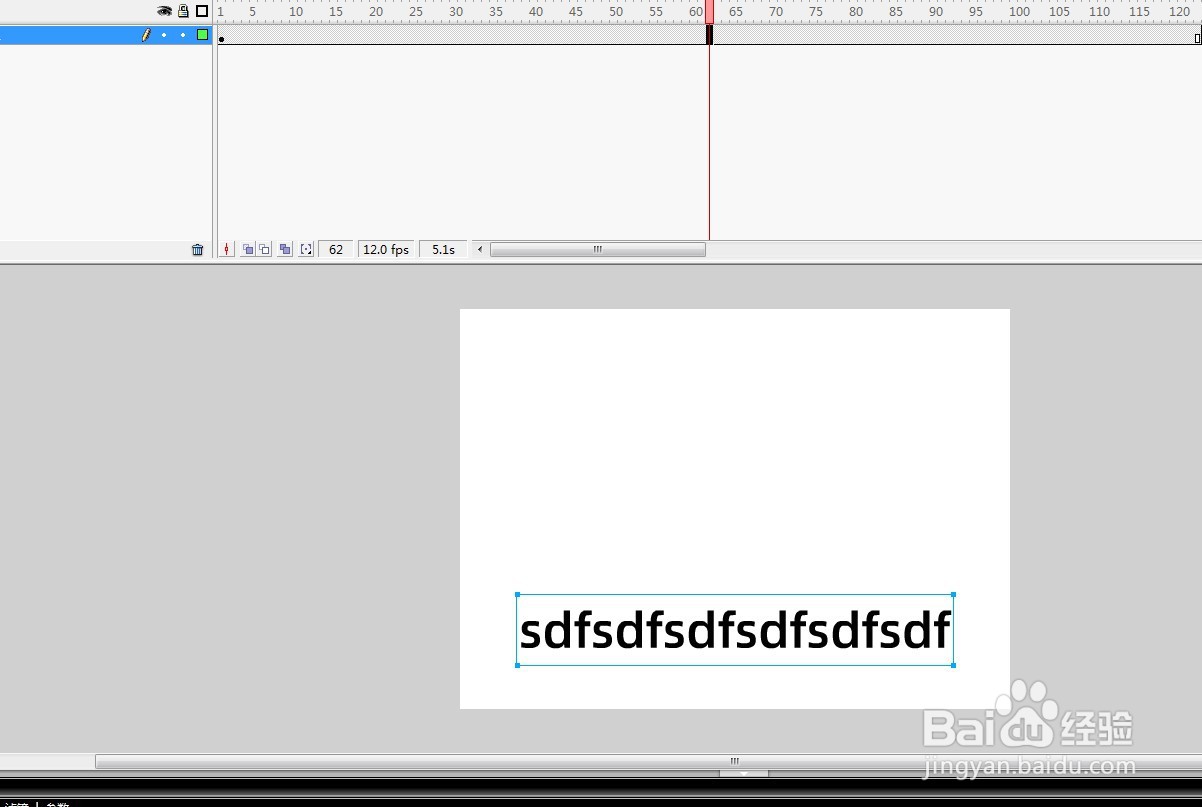Select the sdfsdfsdfsdfsdfsdf text on stage

pyautogui.click(x=735, y=631)
